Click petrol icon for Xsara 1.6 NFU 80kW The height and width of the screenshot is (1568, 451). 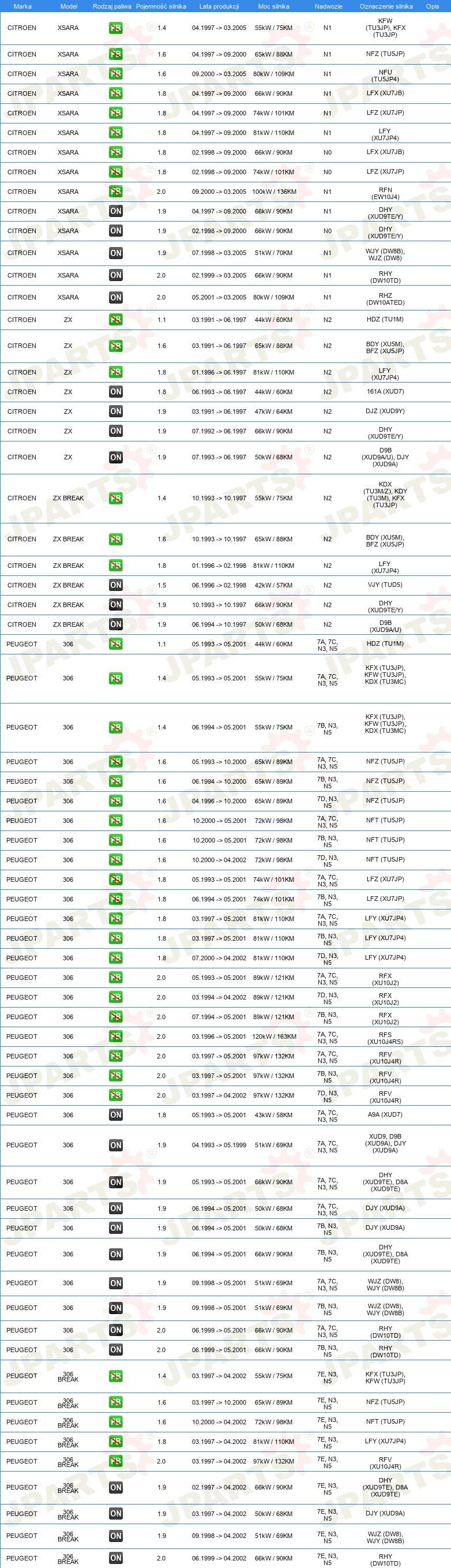click(116, 74)
